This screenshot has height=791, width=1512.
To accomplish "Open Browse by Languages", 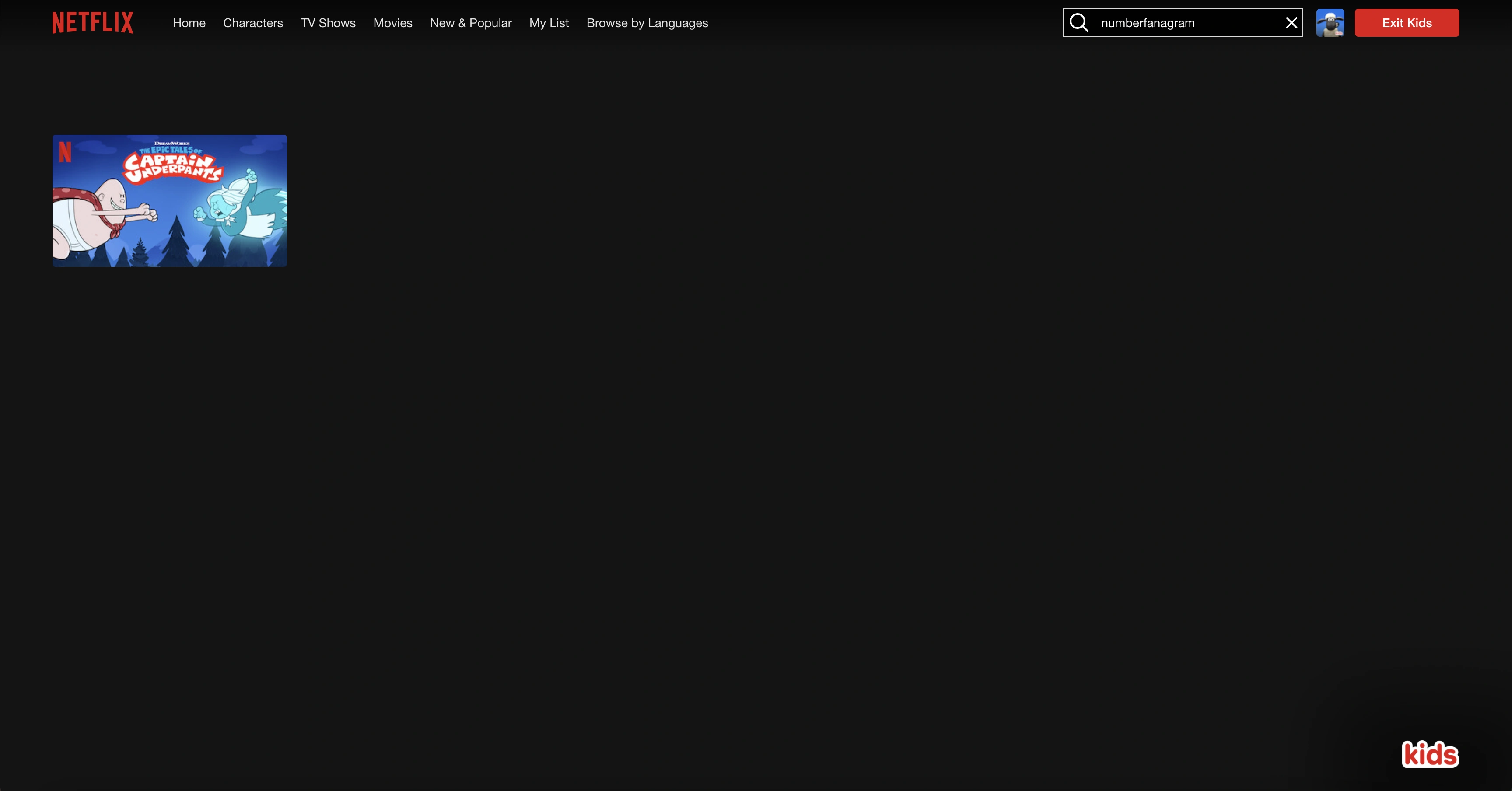I will pos(647,23).
